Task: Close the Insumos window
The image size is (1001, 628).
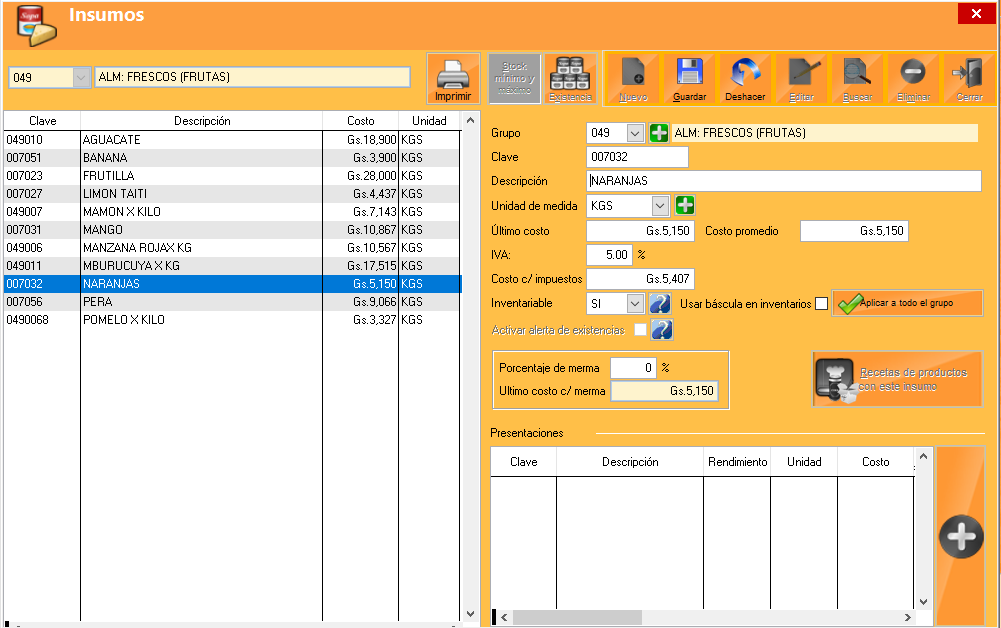Action: (x=976, y=13)
